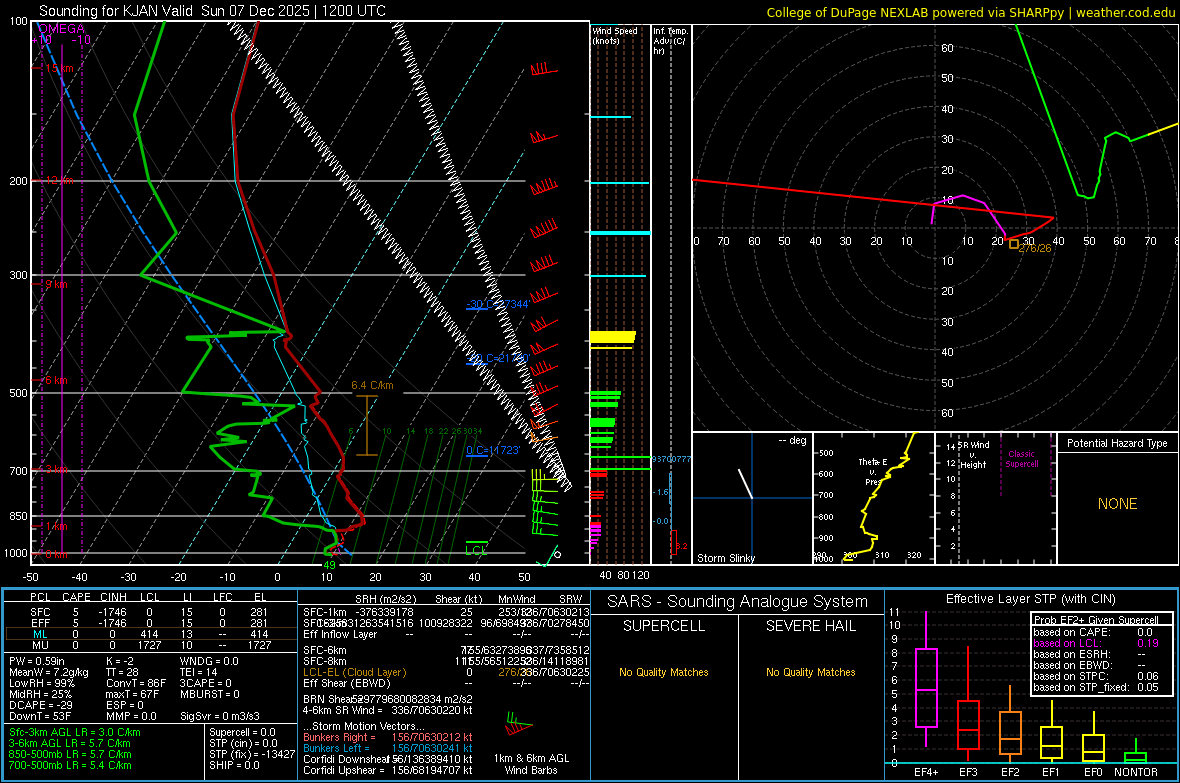Click the LCL-EL (Cloud Layer) row label

point(354,672)
